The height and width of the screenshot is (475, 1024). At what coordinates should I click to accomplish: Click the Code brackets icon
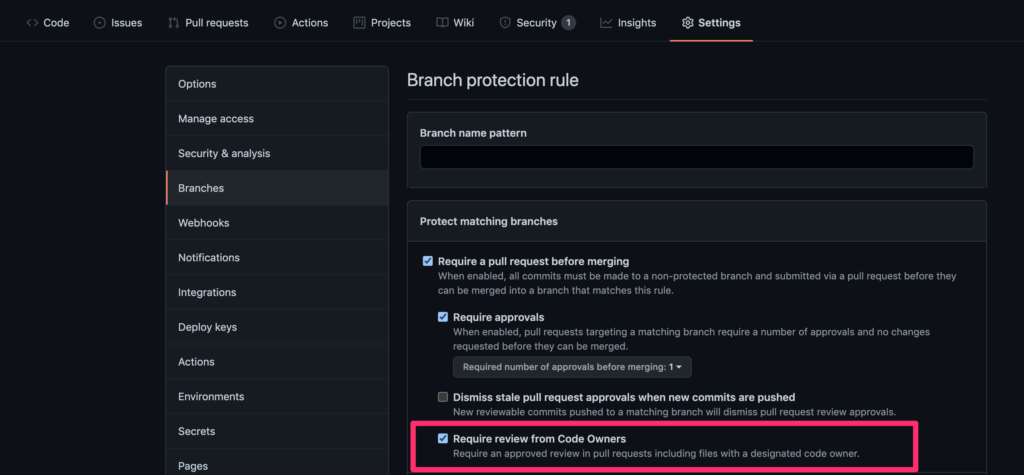pos(32,23)
